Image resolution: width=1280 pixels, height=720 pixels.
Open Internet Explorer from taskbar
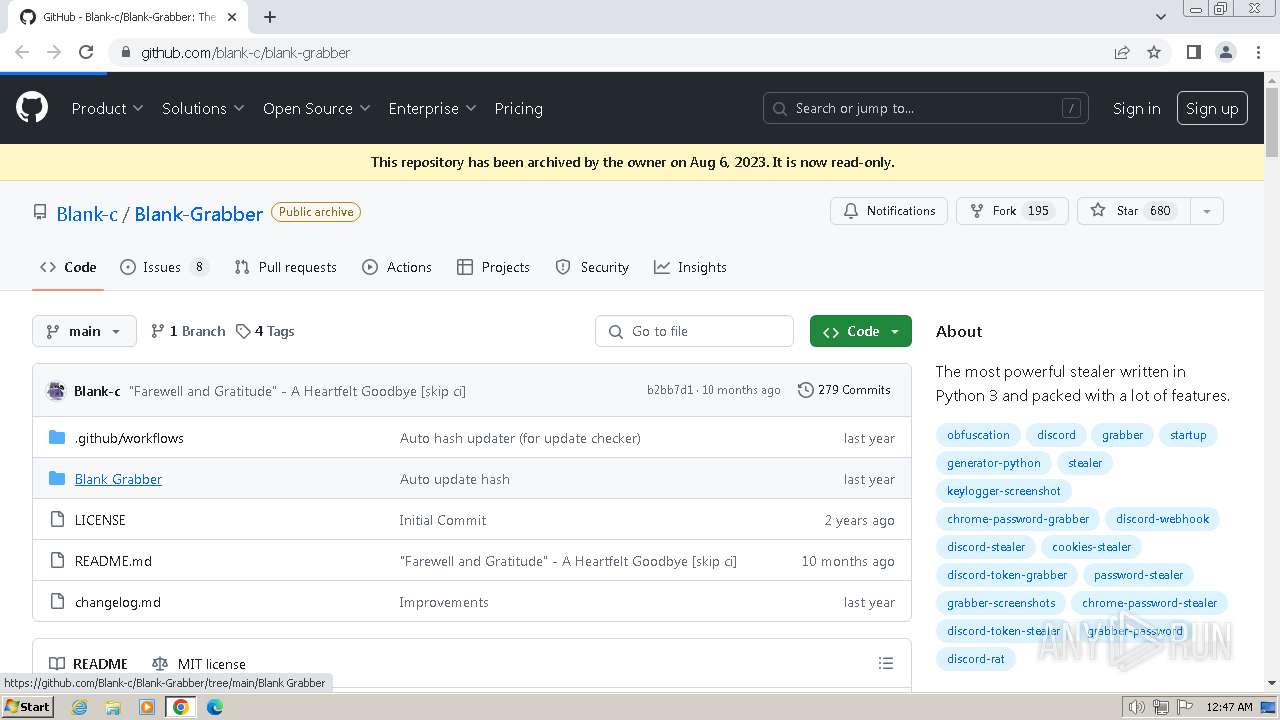point(79,707)
